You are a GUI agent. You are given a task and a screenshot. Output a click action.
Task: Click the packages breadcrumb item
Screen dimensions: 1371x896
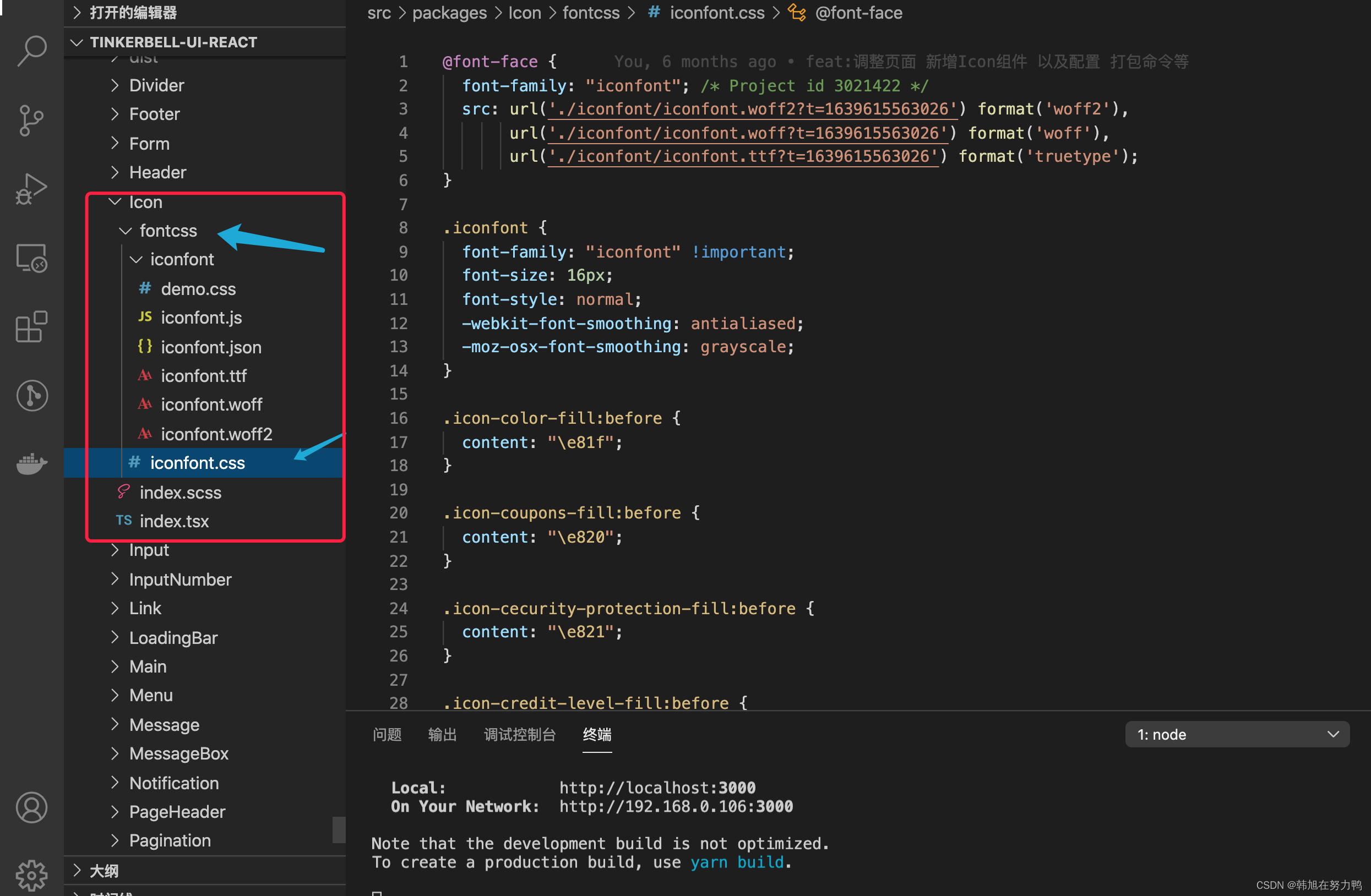449,13
